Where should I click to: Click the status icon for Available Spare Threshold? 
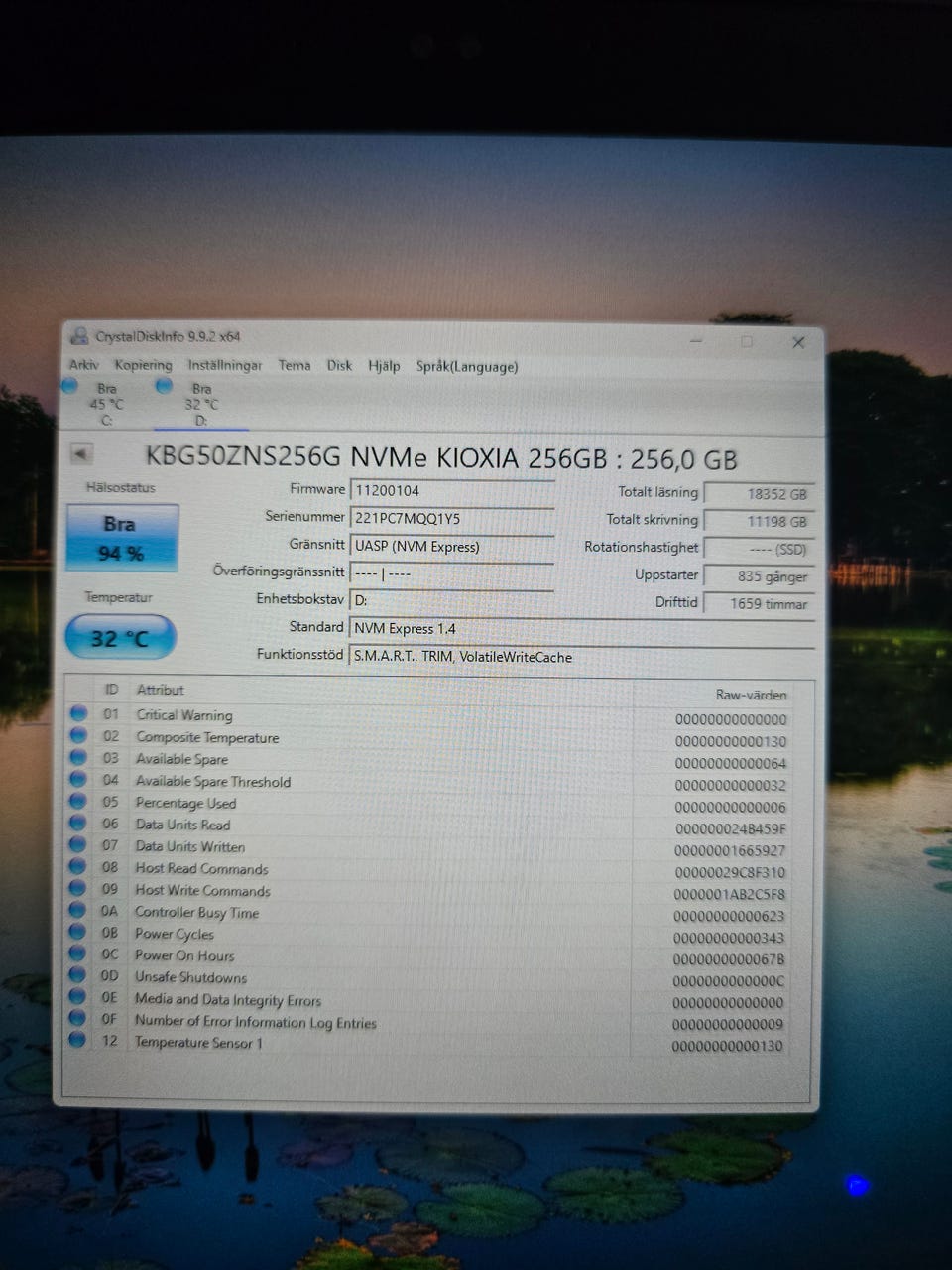point(79,779)
